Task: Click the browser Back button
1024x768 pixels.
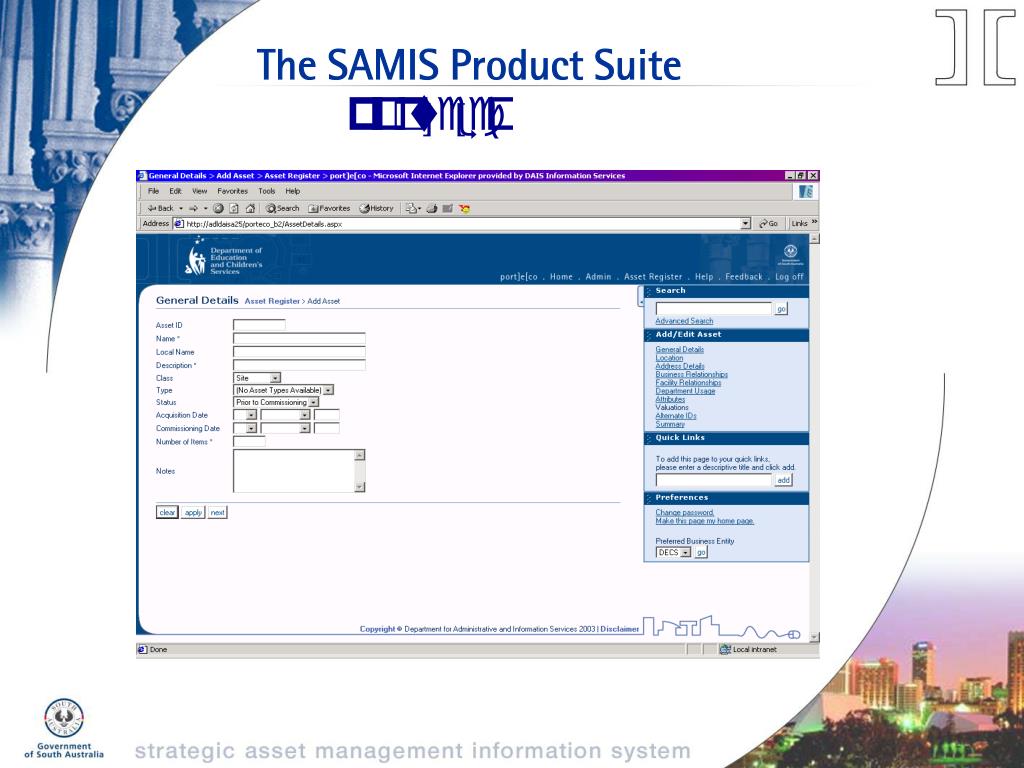Action: [x=160, y=208]
